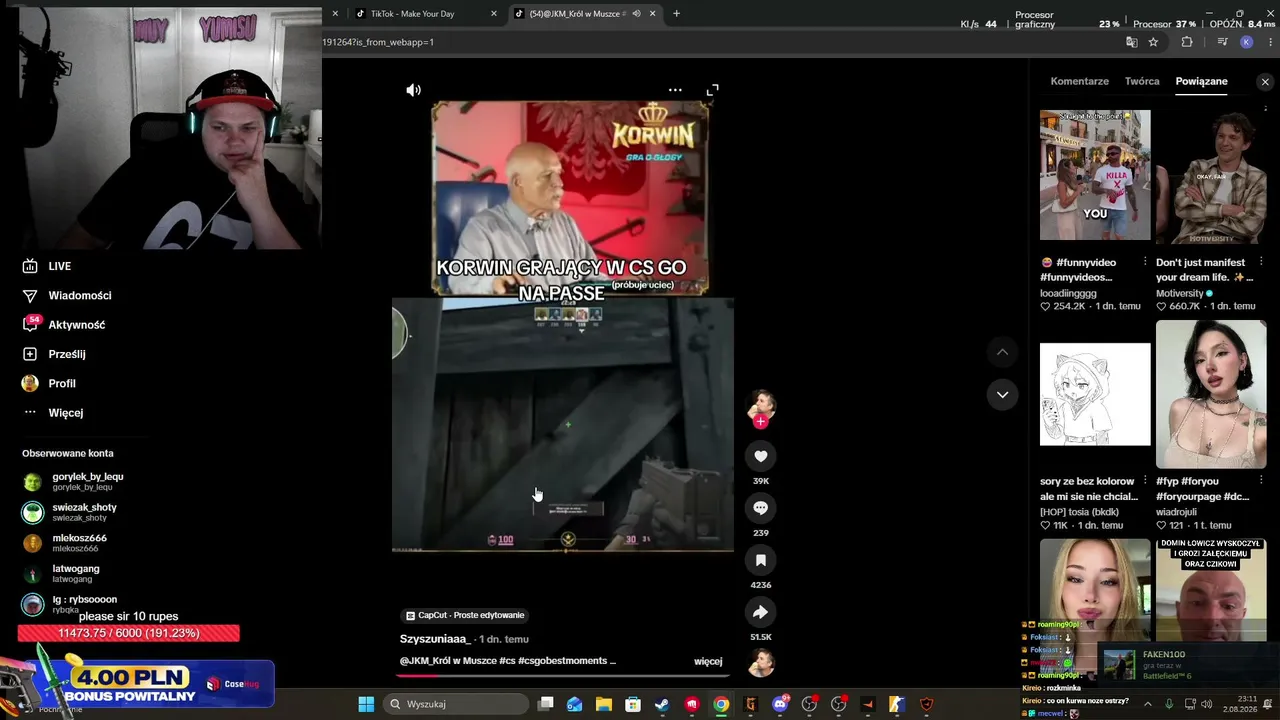This screenshot has width=1280, height=720.
Task: Open the Chrome three-dot menu
Action: pyautogui.click(x=1268, y=42)
